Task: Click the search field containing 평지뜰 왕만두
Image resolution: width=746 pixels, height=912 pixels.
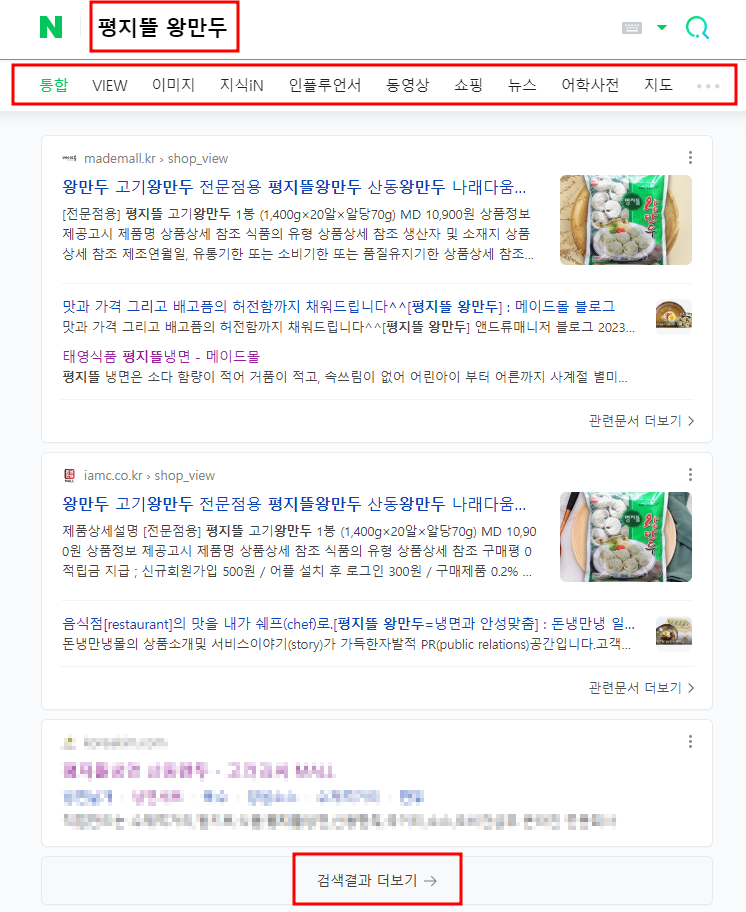Action: (164, 27)
